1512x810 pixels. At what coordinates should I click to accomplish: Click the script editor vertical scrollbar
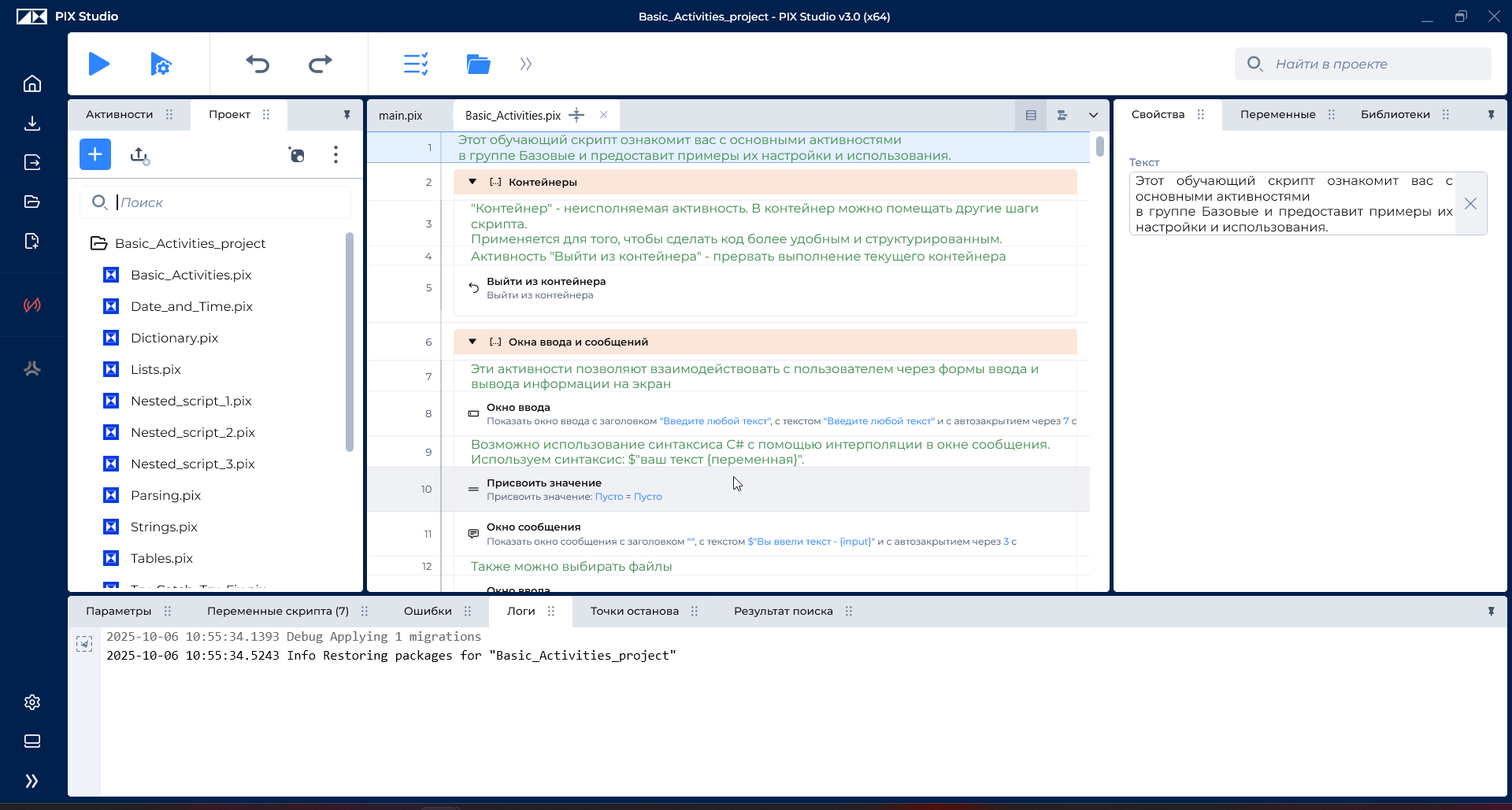tap(1100, 146)
